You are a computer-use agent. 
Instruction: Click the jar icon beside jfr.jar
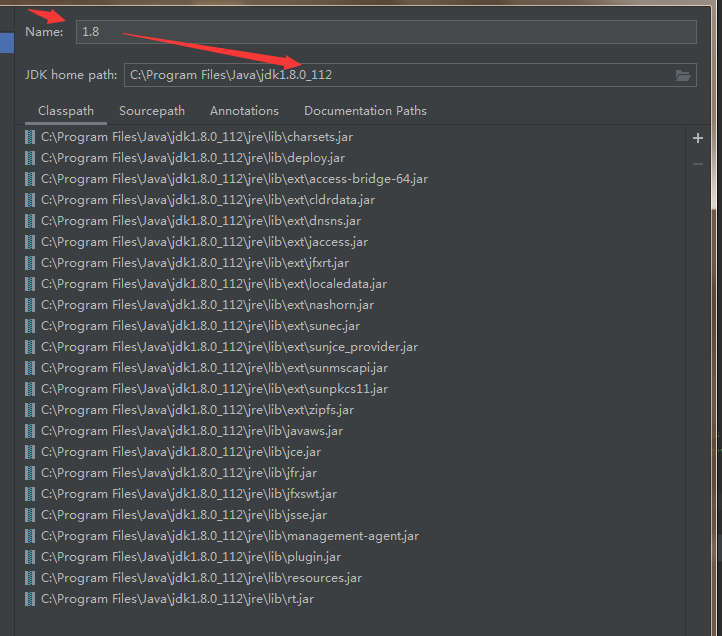tap(30, 473)
